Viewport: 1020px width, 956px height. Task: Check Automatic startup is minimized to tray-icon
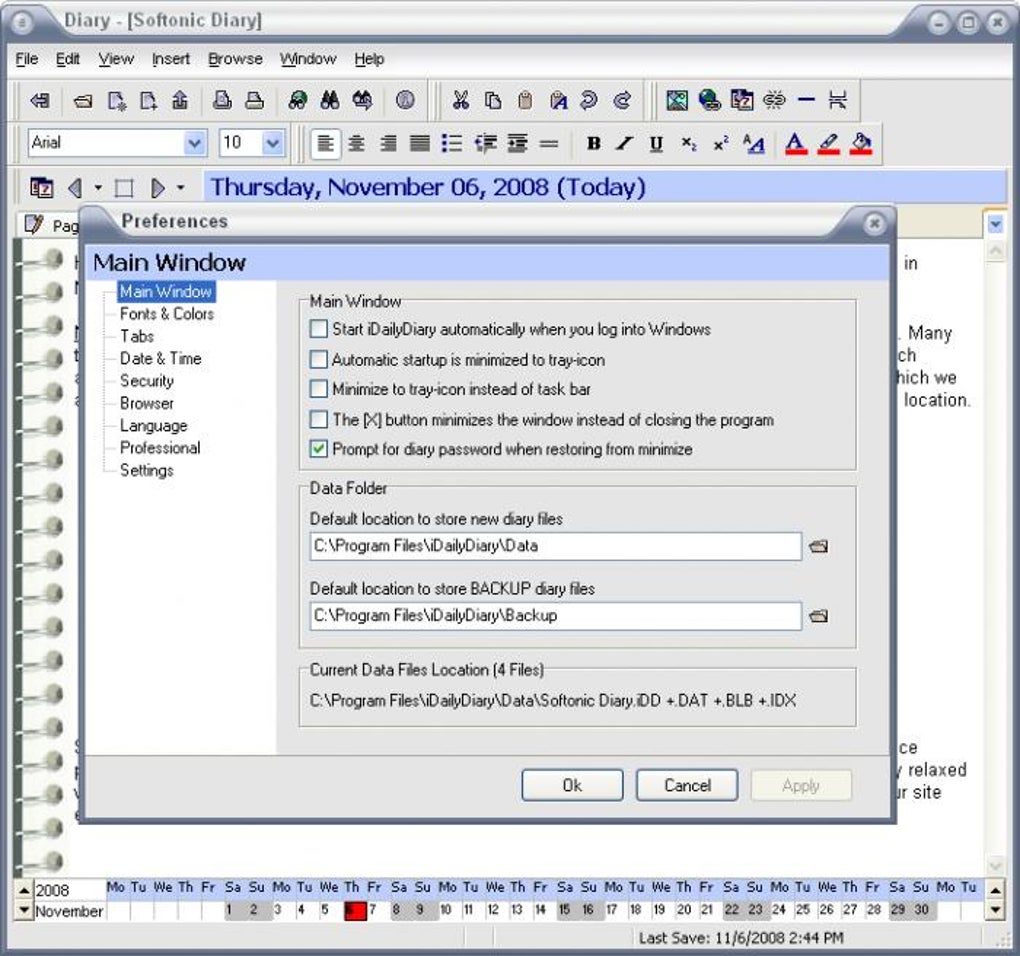coord(319,359)
